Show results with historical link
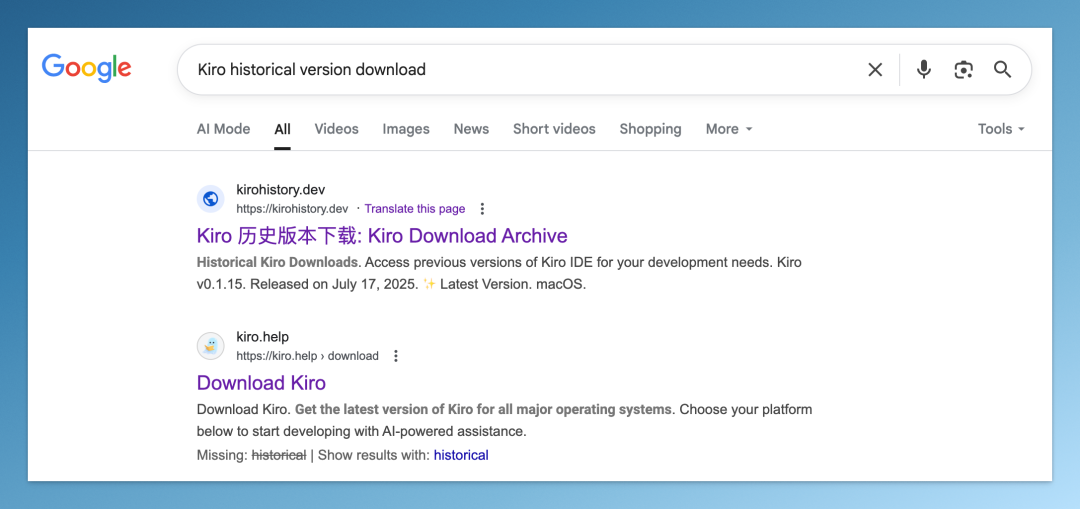Image resolution: width=1080 pixels, height=509 pixels. coord(461,455)
